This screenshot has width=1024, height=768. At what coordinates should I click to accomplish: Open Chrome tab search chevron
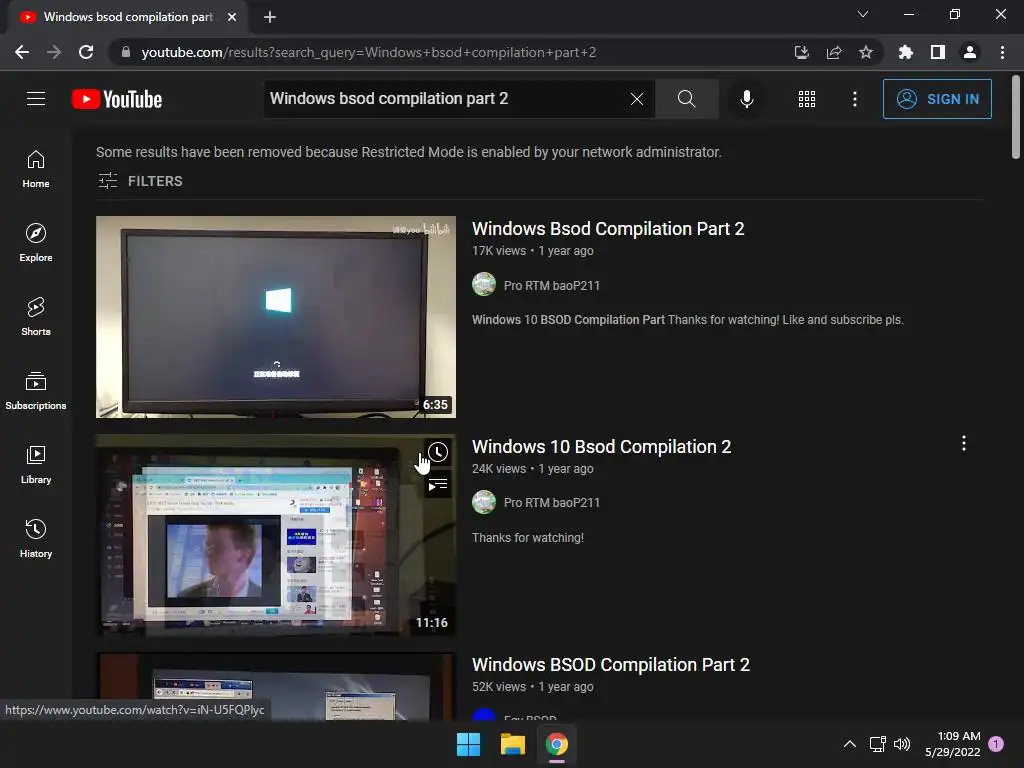tap(863, 14)
